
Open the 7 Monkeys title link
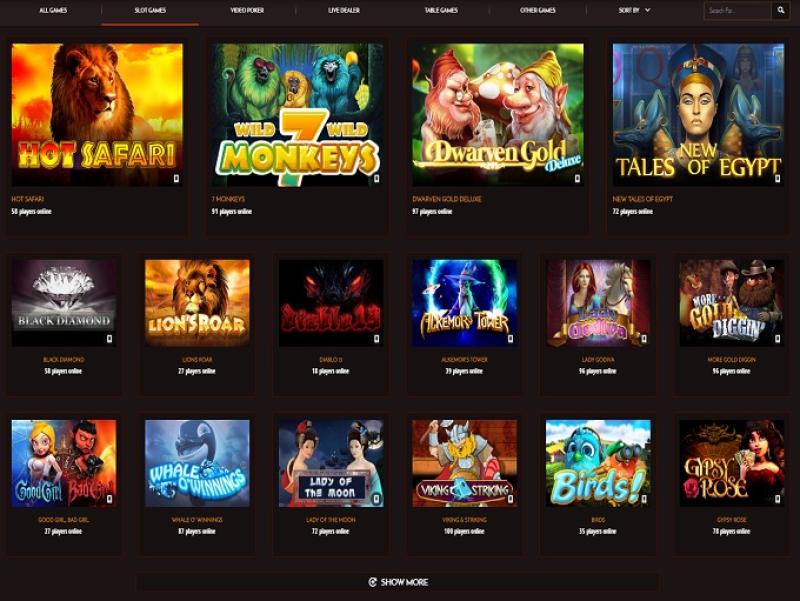click(x=228, y=199)
